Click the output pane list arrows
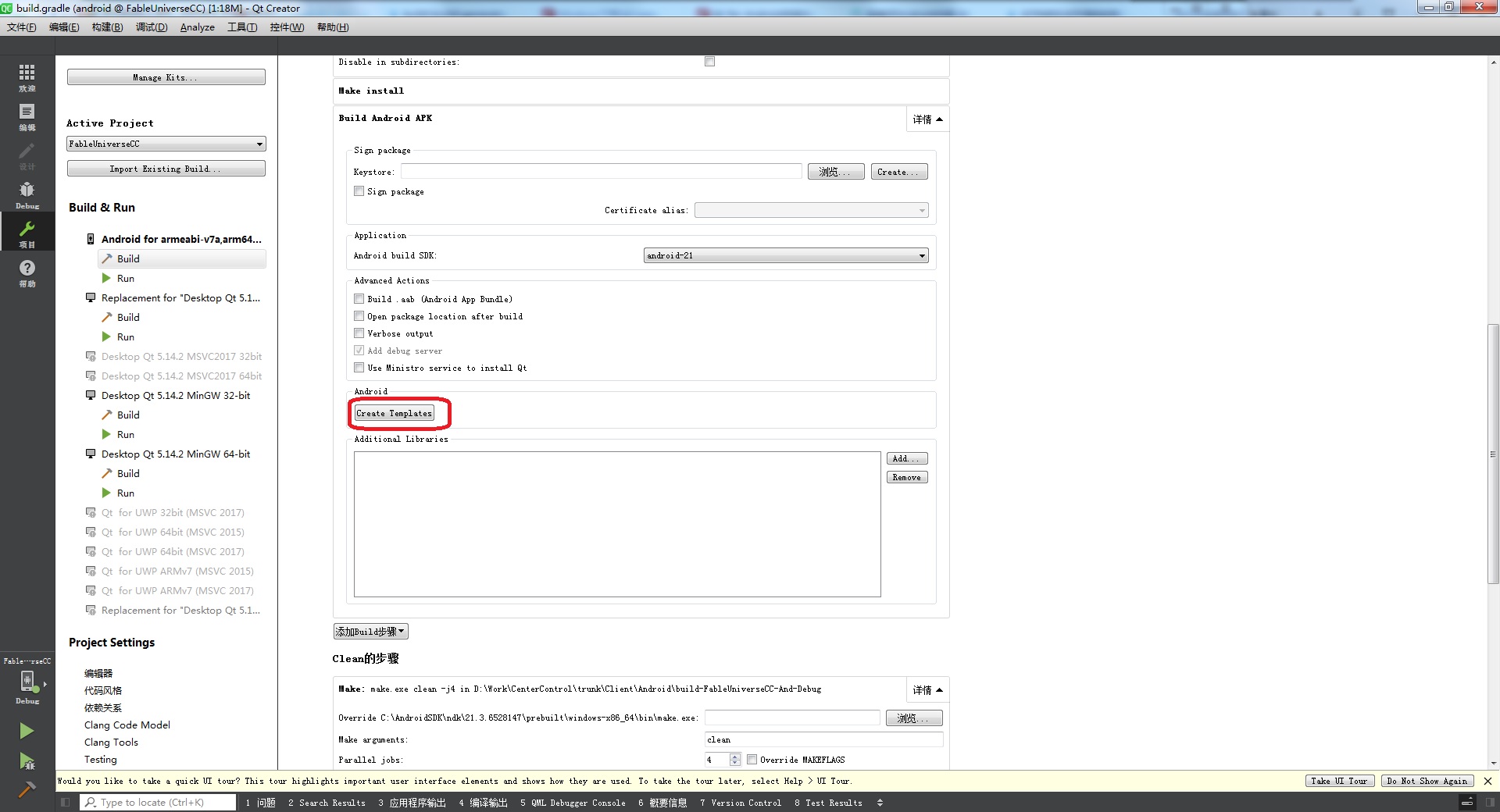This screenshot has width=1500, height=812. point(880,803)
